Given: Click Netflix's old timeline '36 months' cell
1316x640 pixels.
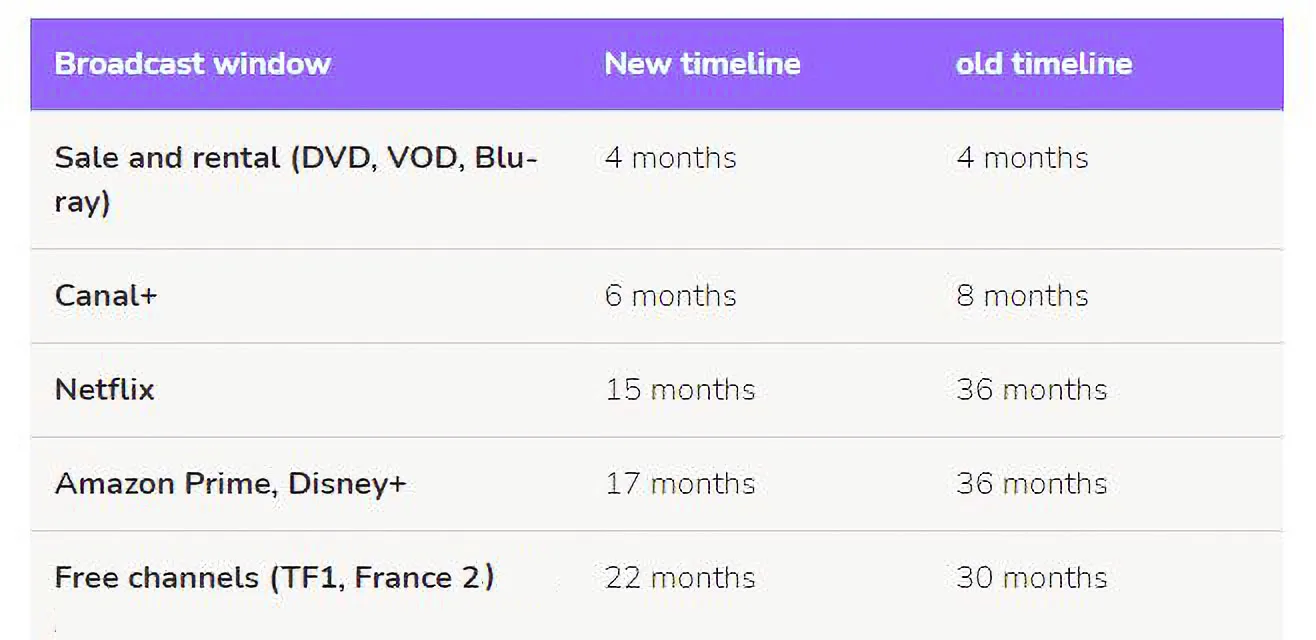Looking at the screenshot, I should coord(1031,389).
